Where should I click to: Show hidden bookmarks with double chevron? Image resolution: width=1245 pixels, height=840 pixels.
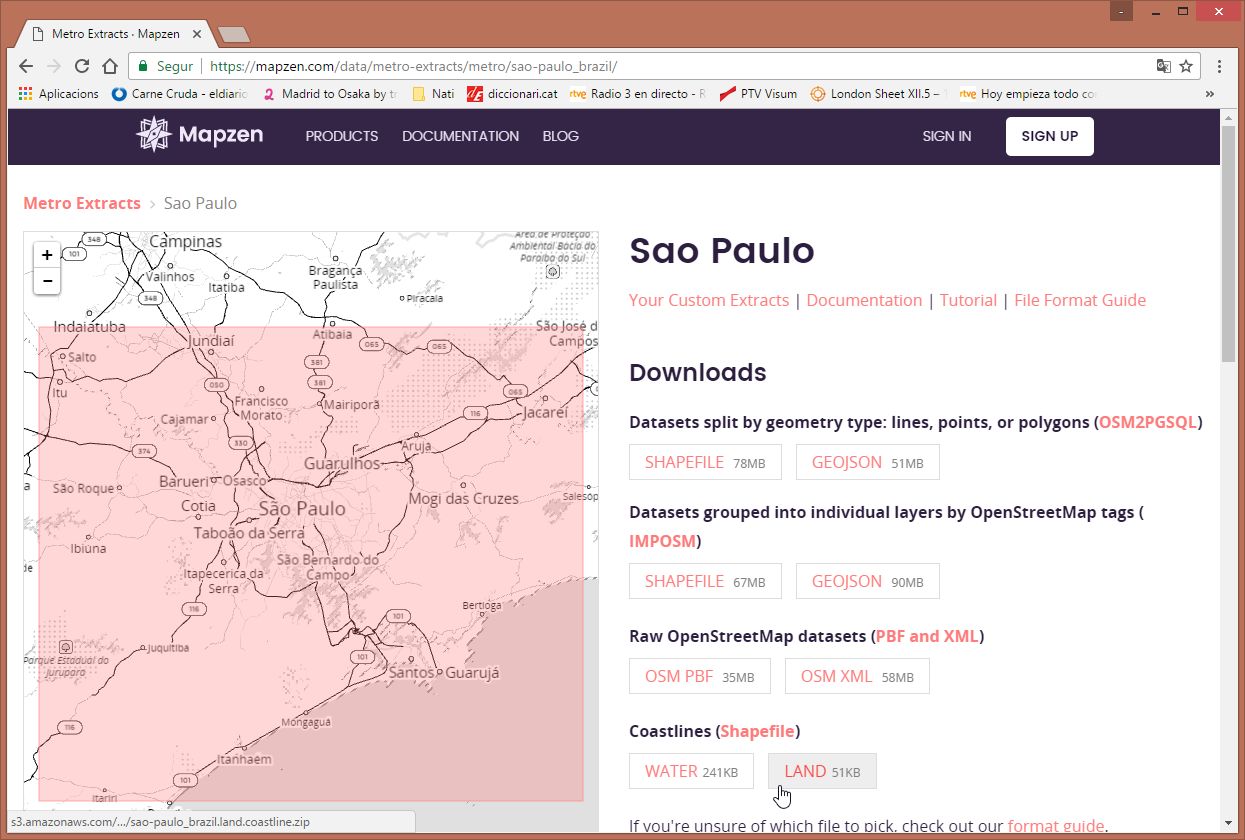tap(1209, 94)
